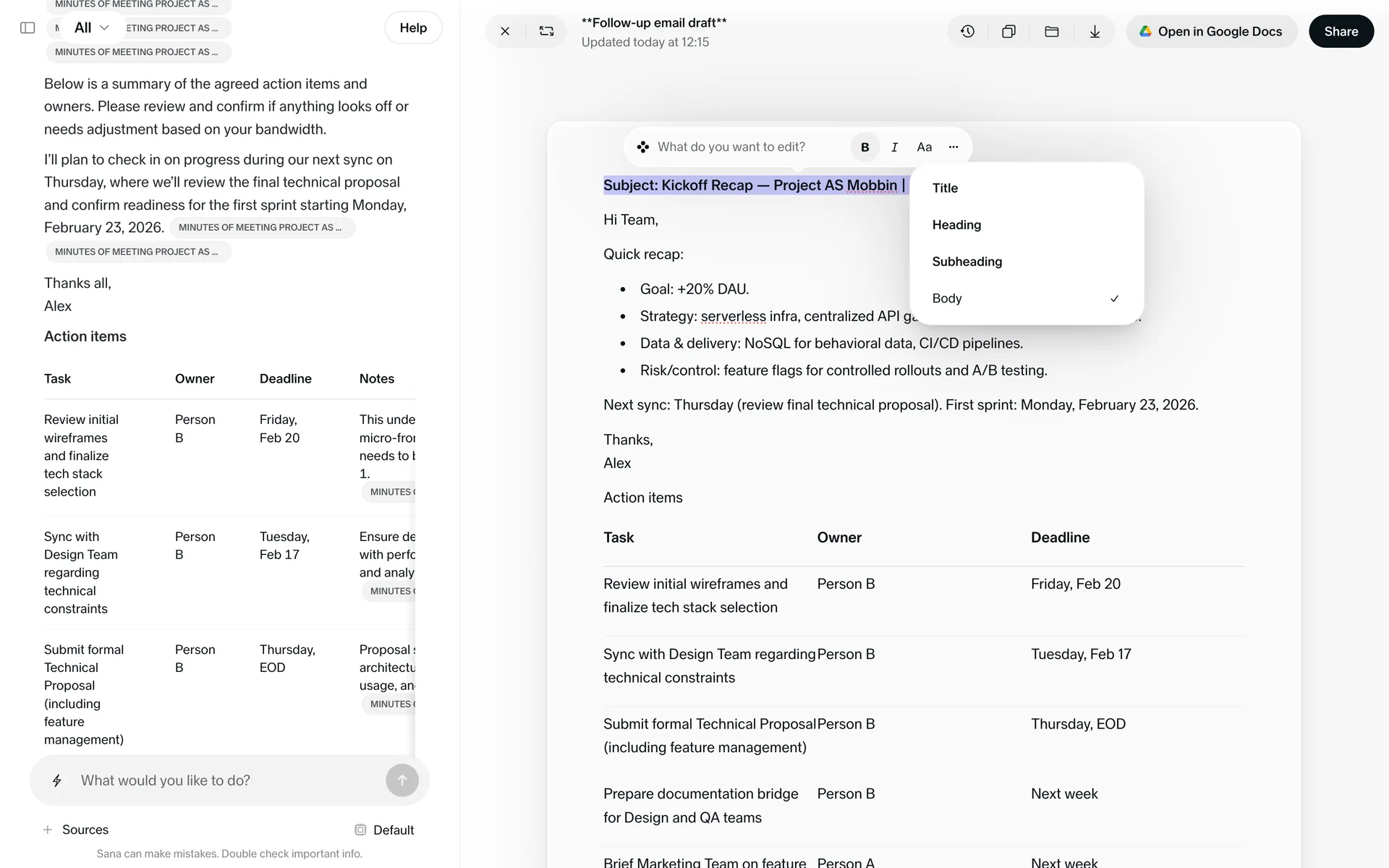Send message with arrow button
Screen dimensions: 1389x868
pyautogui.click(x=402, y=780)
